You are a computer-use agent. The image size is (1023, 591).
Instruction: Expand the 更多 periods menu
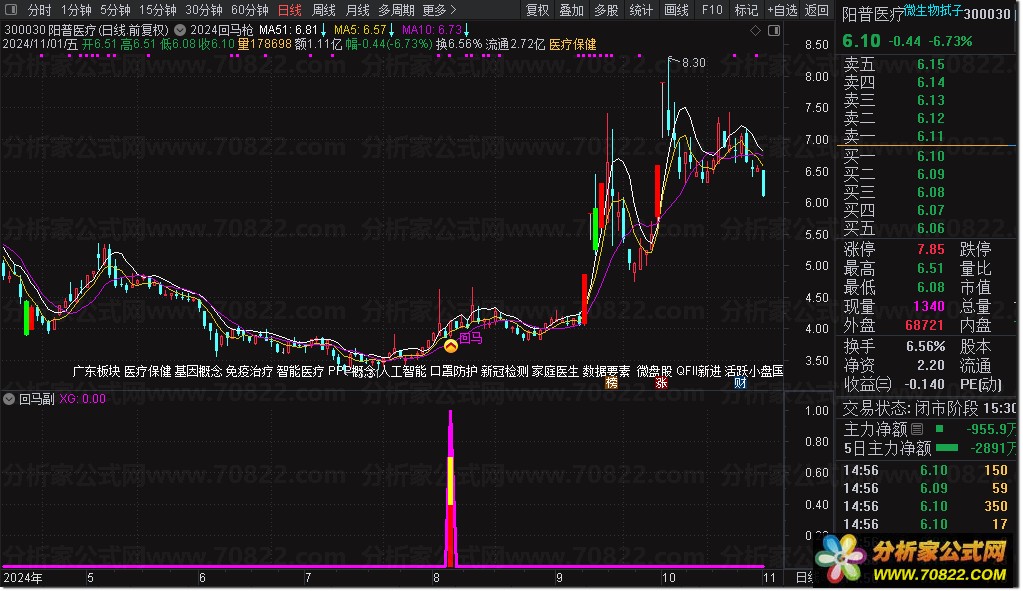[439, 10]
